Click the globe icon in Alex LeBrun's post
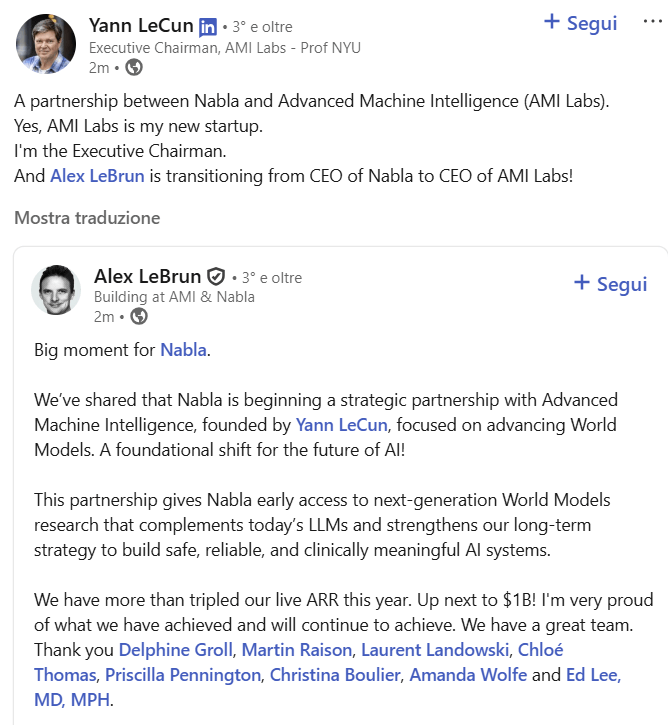668x725 pixels. click(x=139, y=317)
